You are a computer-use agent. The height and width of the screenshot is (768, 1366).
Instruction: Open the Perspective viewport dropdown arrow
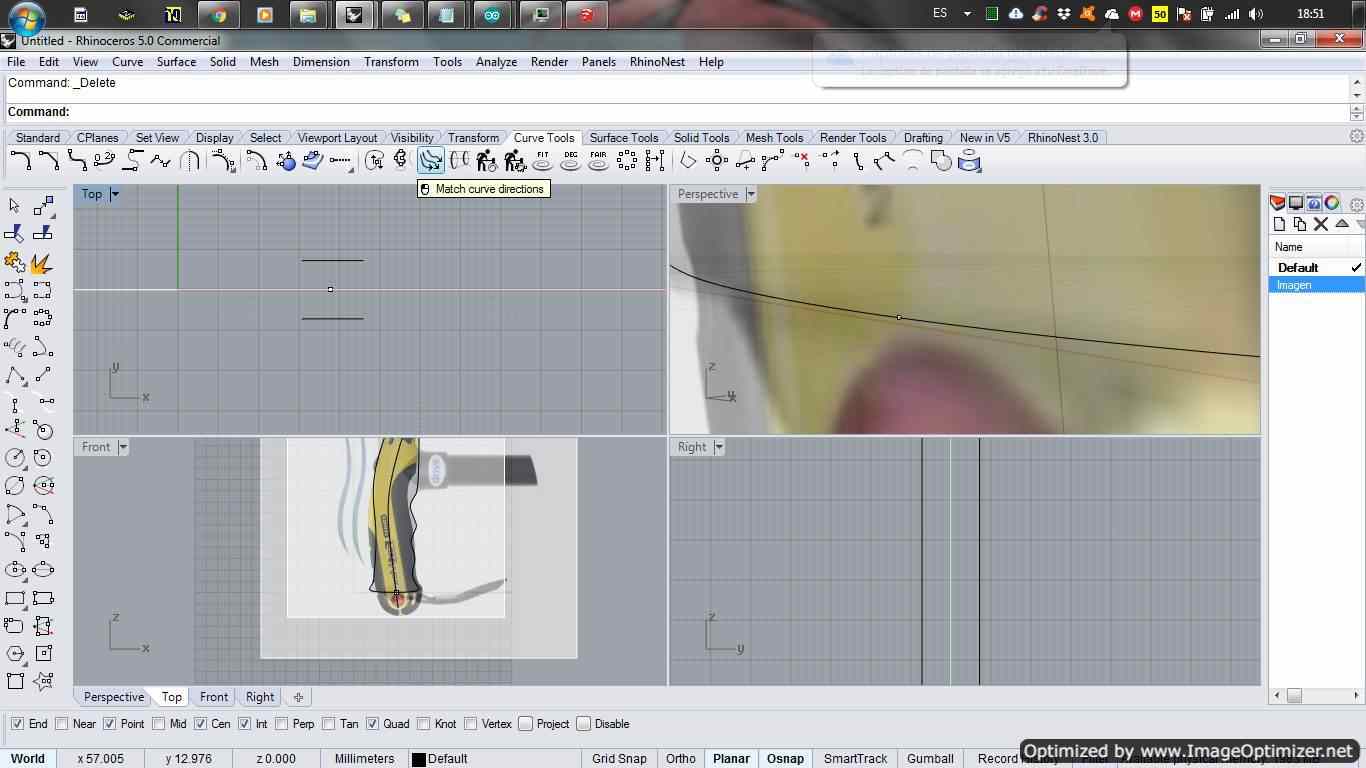(x=751, y=194)
